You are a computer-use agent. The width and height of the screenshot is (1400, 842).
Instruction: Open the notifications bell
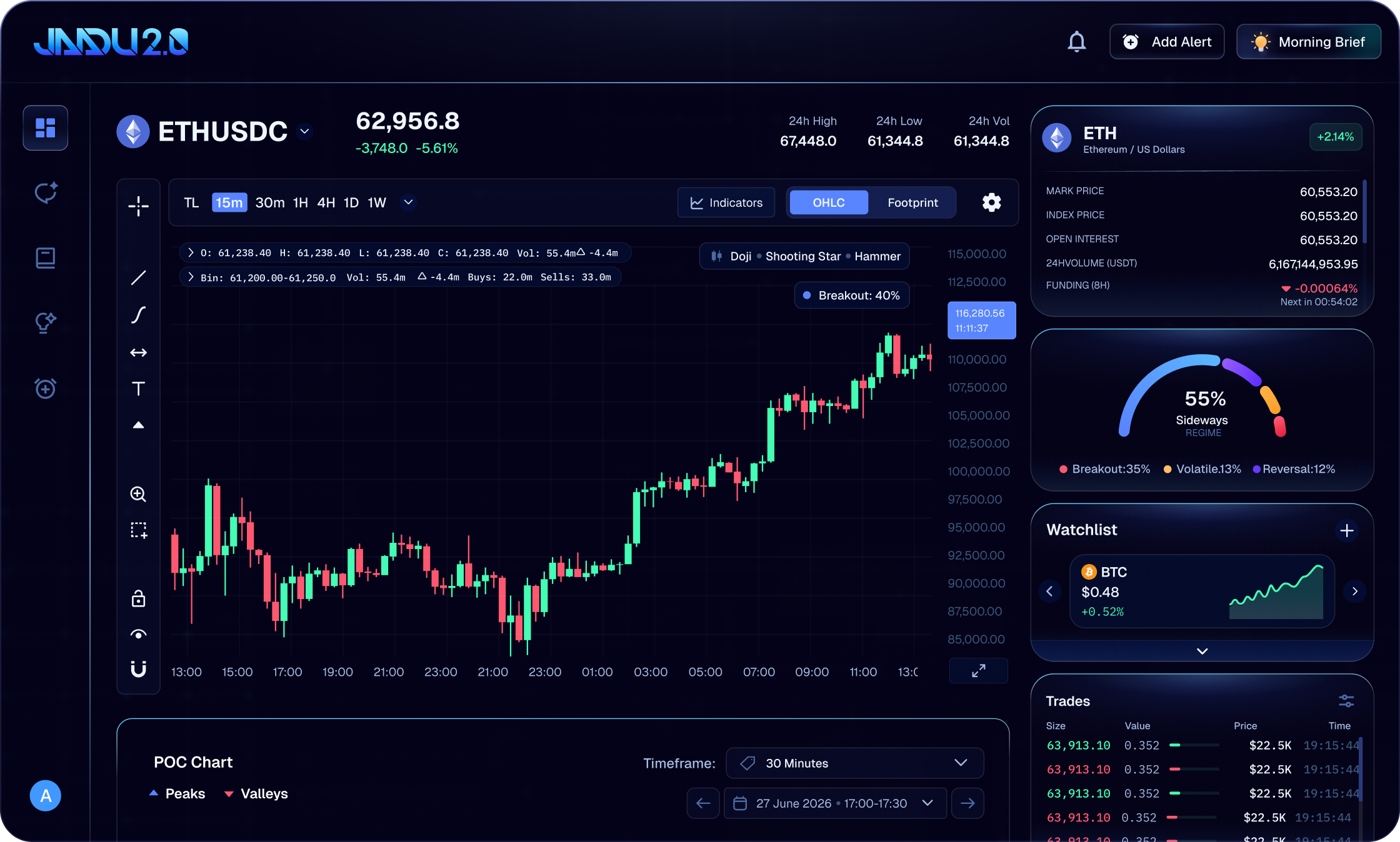(1076, 42)
